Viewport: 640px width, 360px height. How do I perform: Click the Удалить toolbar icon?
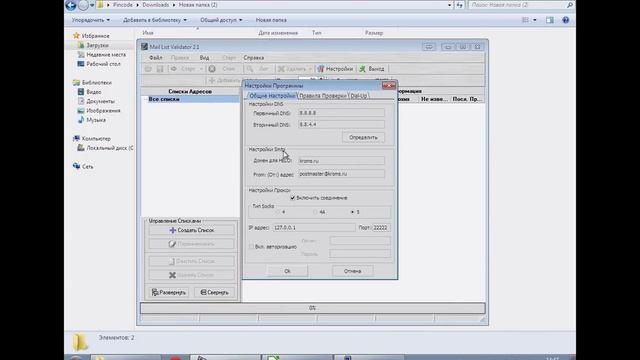pos(281,69)
